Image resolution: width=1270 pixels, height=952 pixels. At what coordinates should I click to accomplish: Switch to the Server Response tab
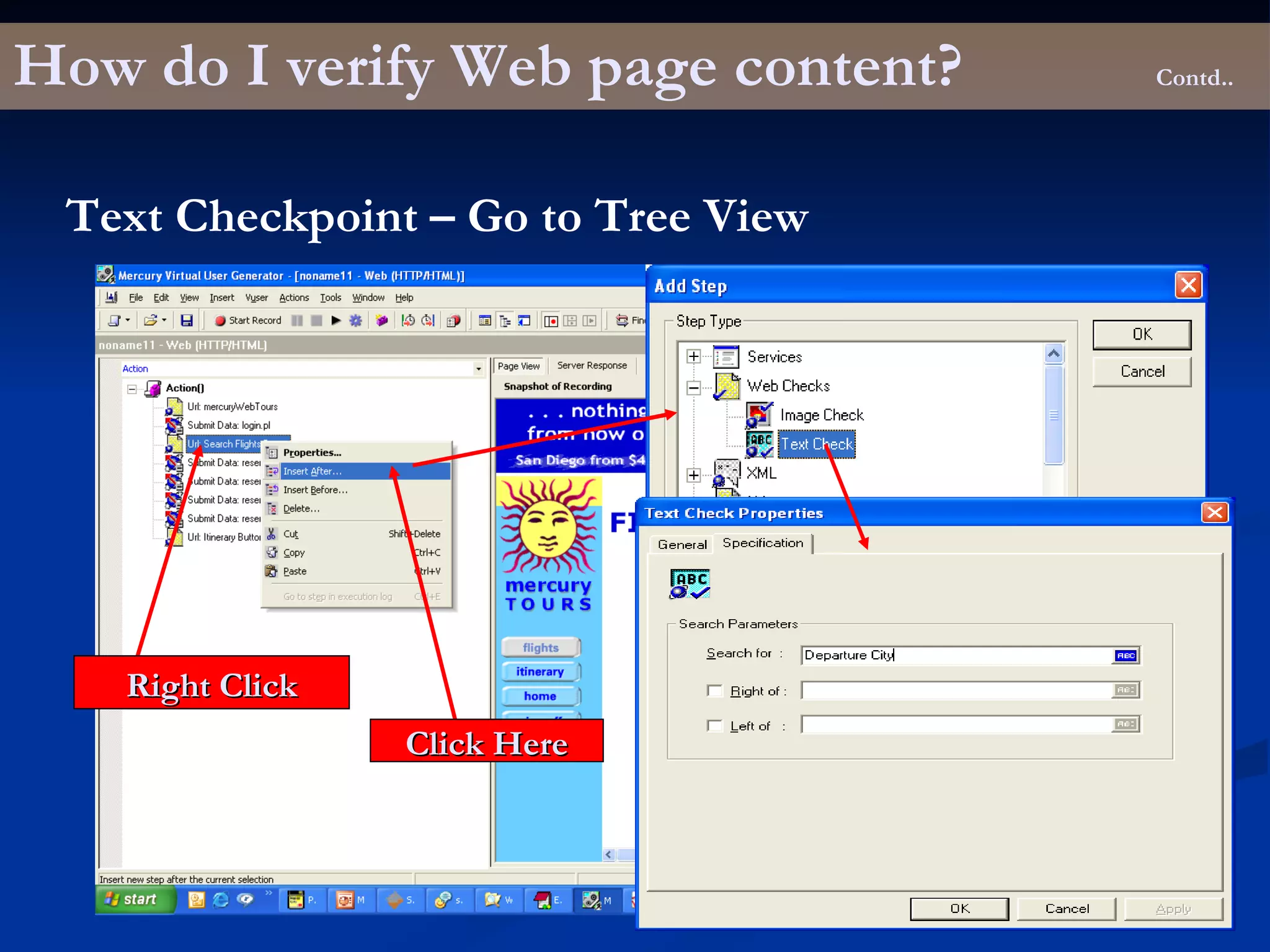(592, 366)
